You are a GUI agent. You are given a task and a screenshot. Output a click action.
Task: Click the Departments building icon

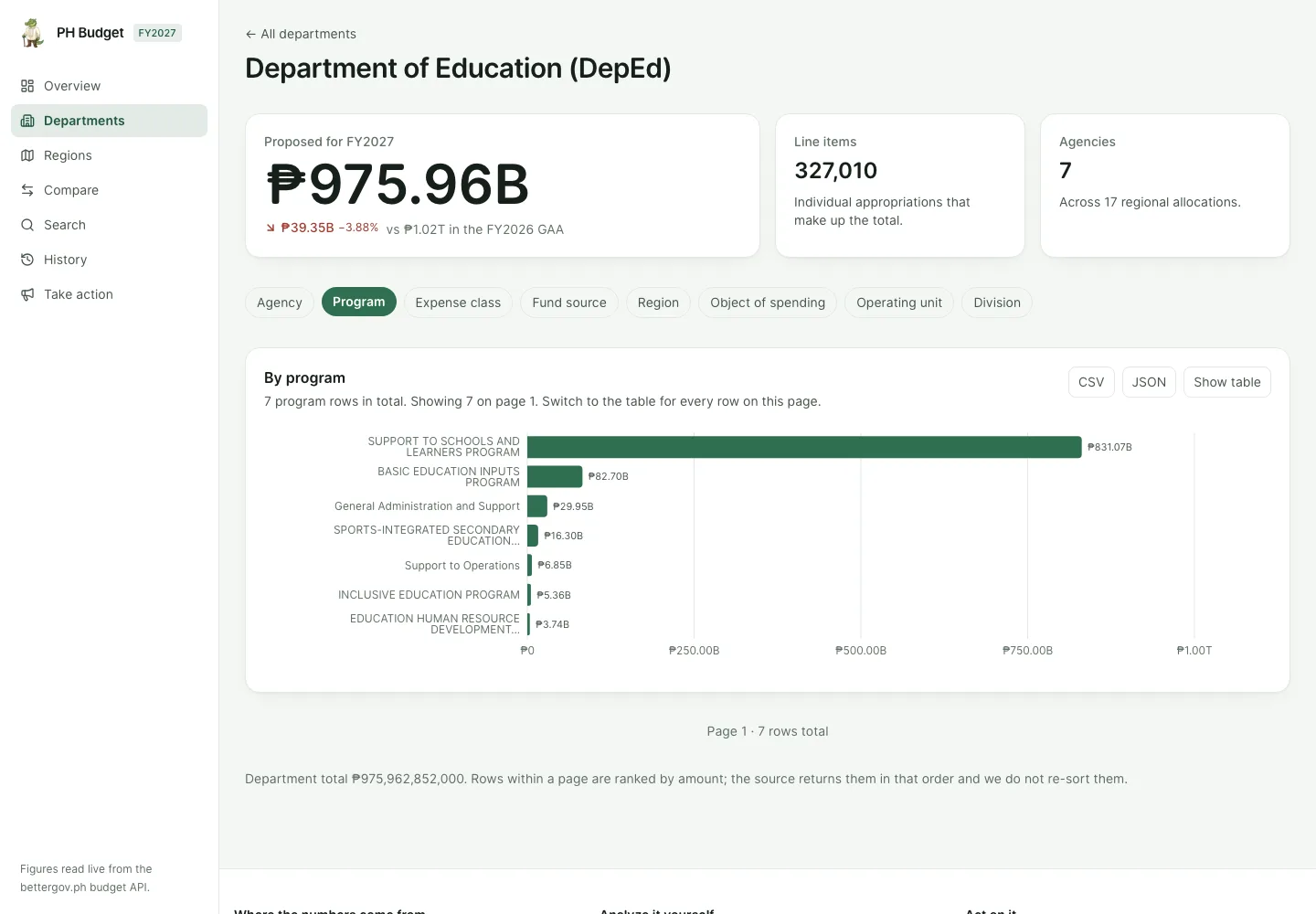point(27,121)
